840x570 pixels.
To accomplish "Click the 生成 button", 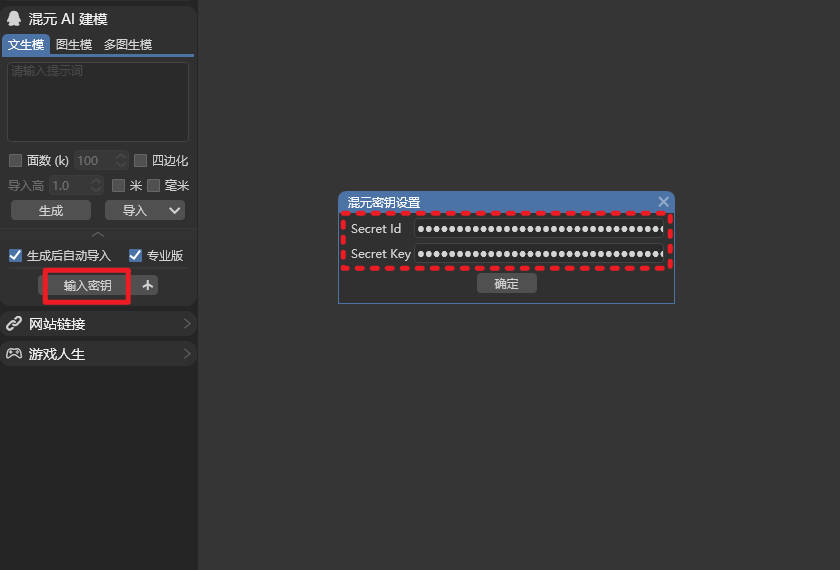I will coord(51,210).
